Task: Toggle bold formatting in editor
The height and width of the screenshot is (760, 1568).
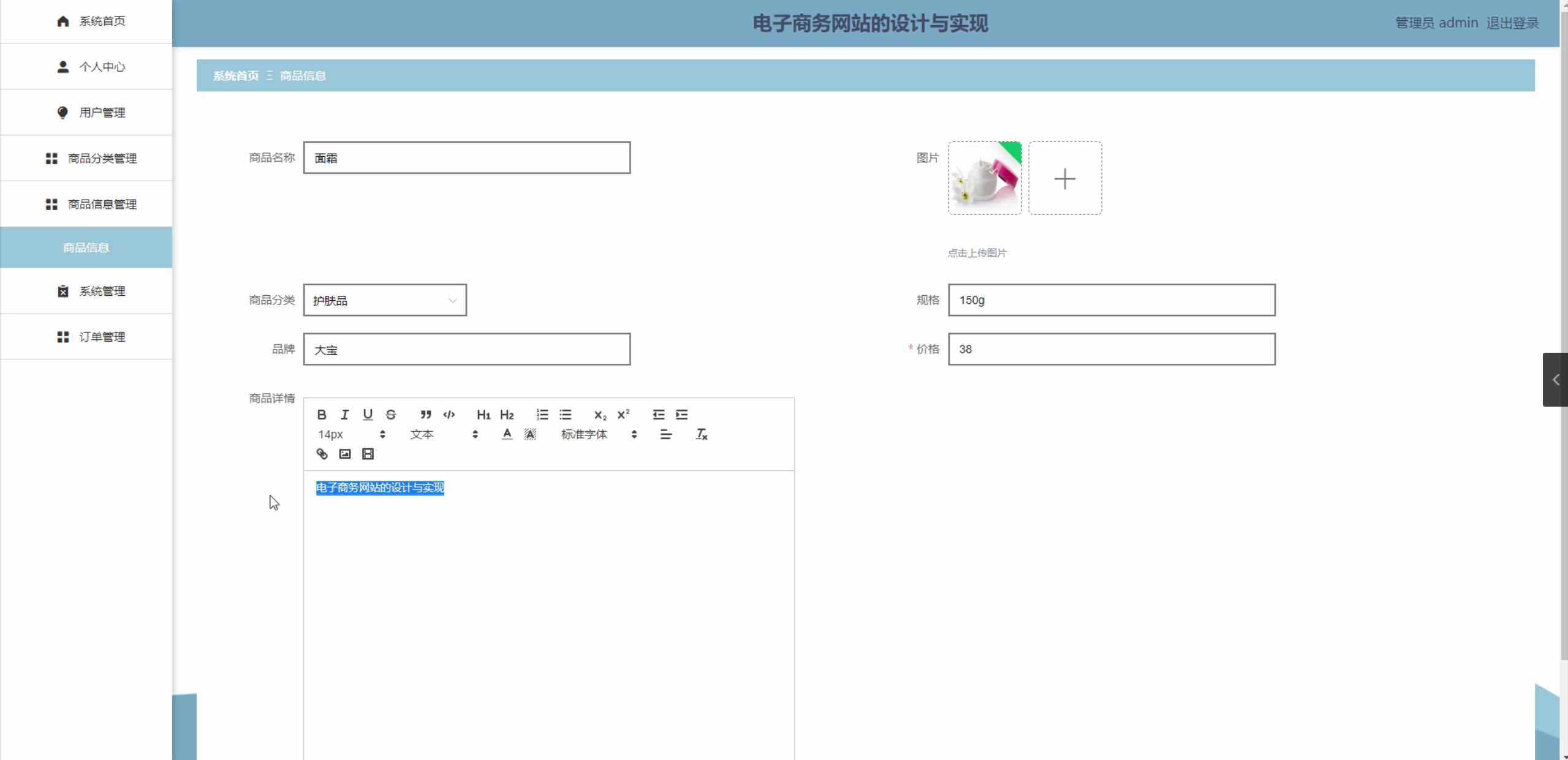Action: coord(321,415)
